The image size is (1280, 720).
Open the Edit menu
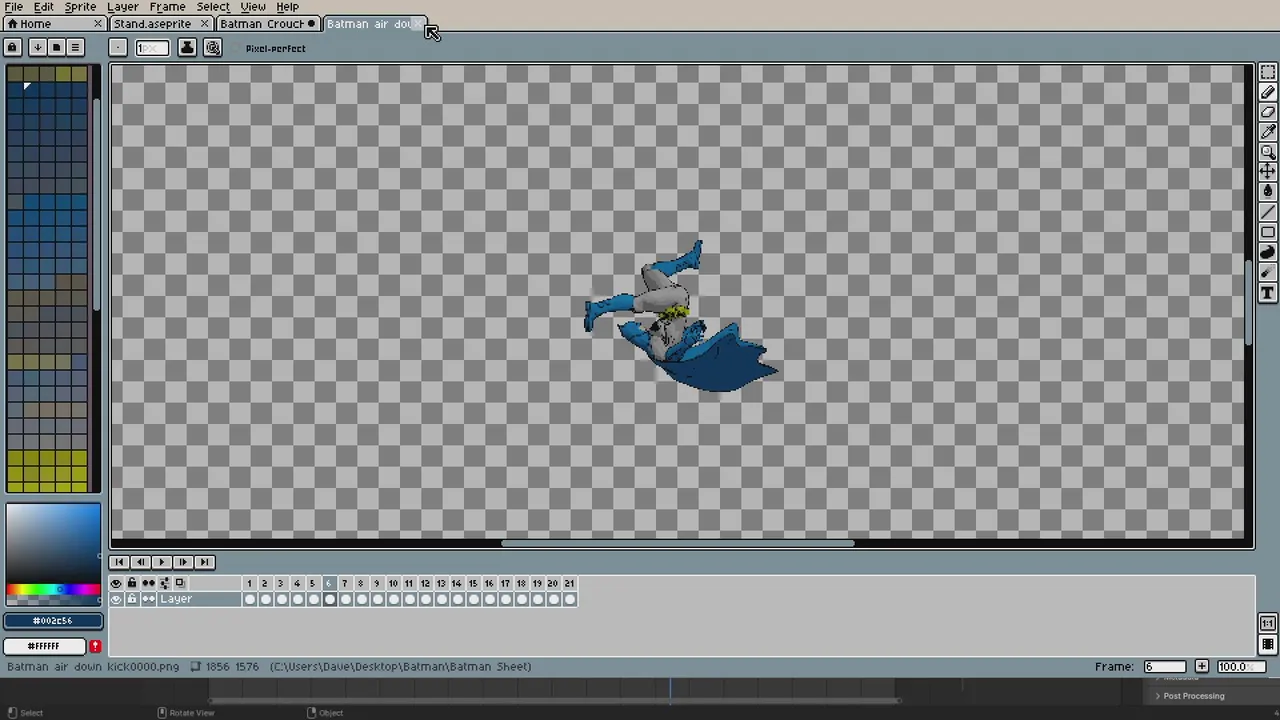(x=44, y=7)
